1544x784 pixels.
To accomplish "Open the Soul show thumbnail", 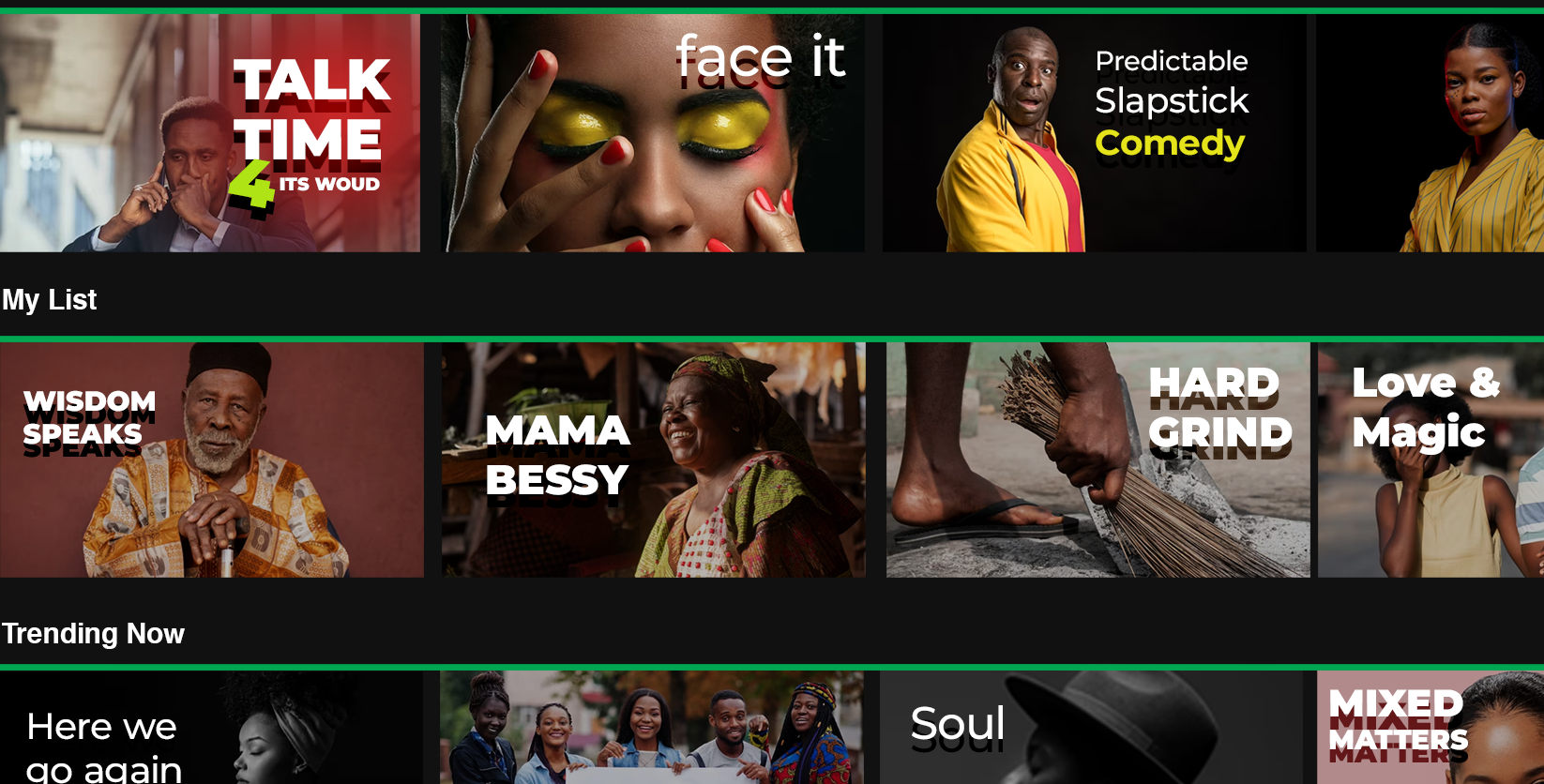I will (x=1091, y=728).
